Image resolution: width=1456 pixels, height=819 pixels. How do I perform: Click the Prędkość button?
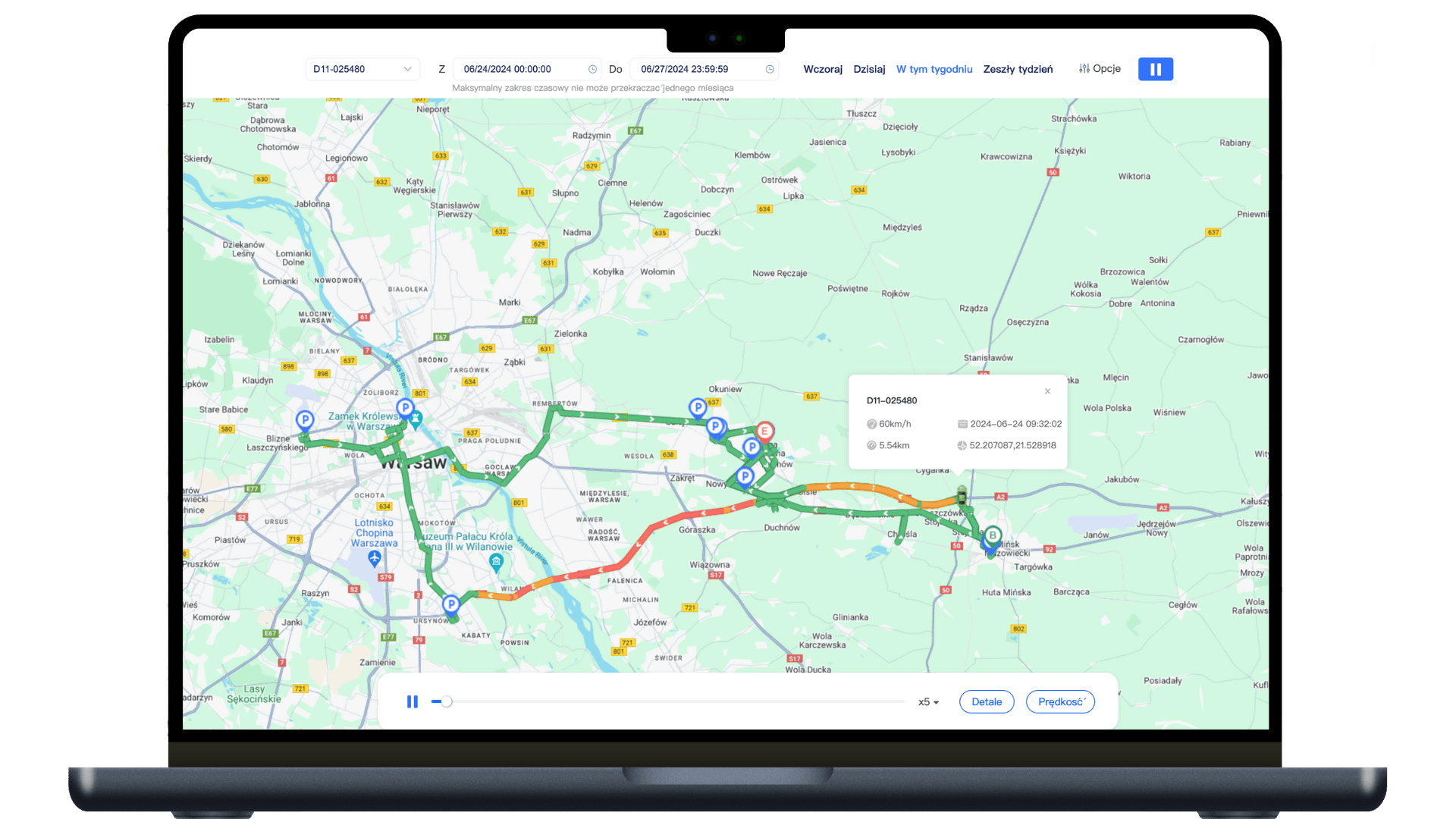click(x=1060, y=702)
